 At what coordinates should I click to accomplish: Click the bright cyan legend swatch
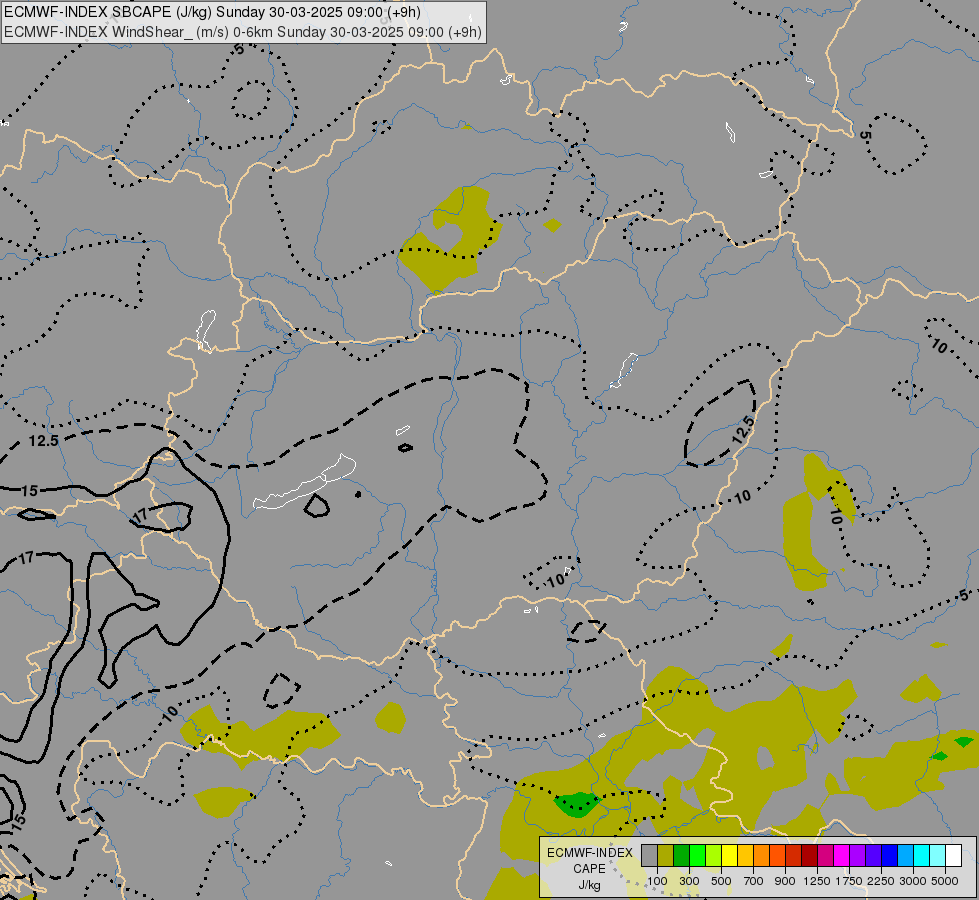[922, 856]
